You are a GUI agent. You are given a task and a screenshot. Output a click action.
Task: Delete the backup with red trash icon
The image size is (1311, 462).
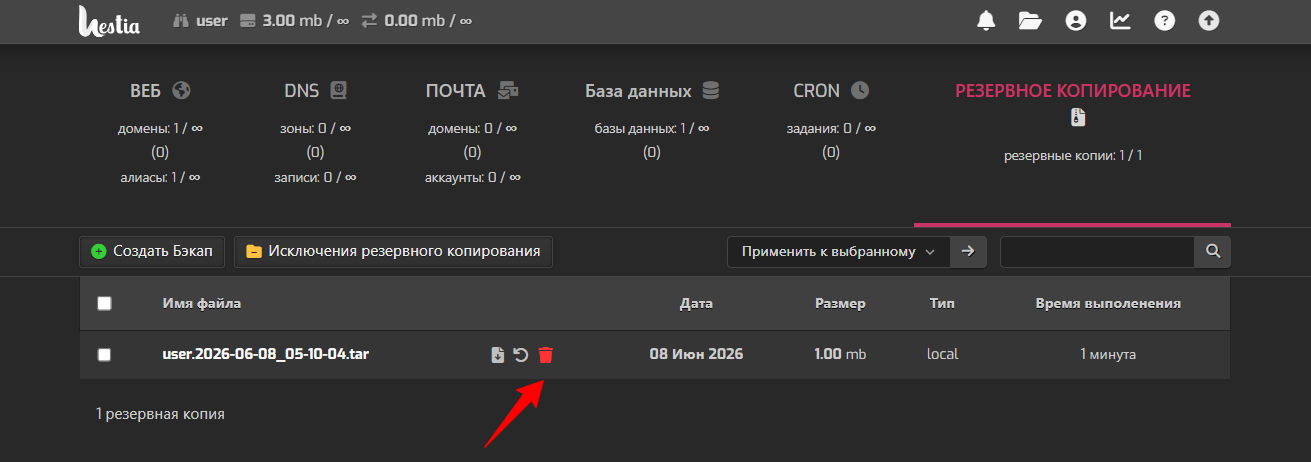tap(545, 355)
